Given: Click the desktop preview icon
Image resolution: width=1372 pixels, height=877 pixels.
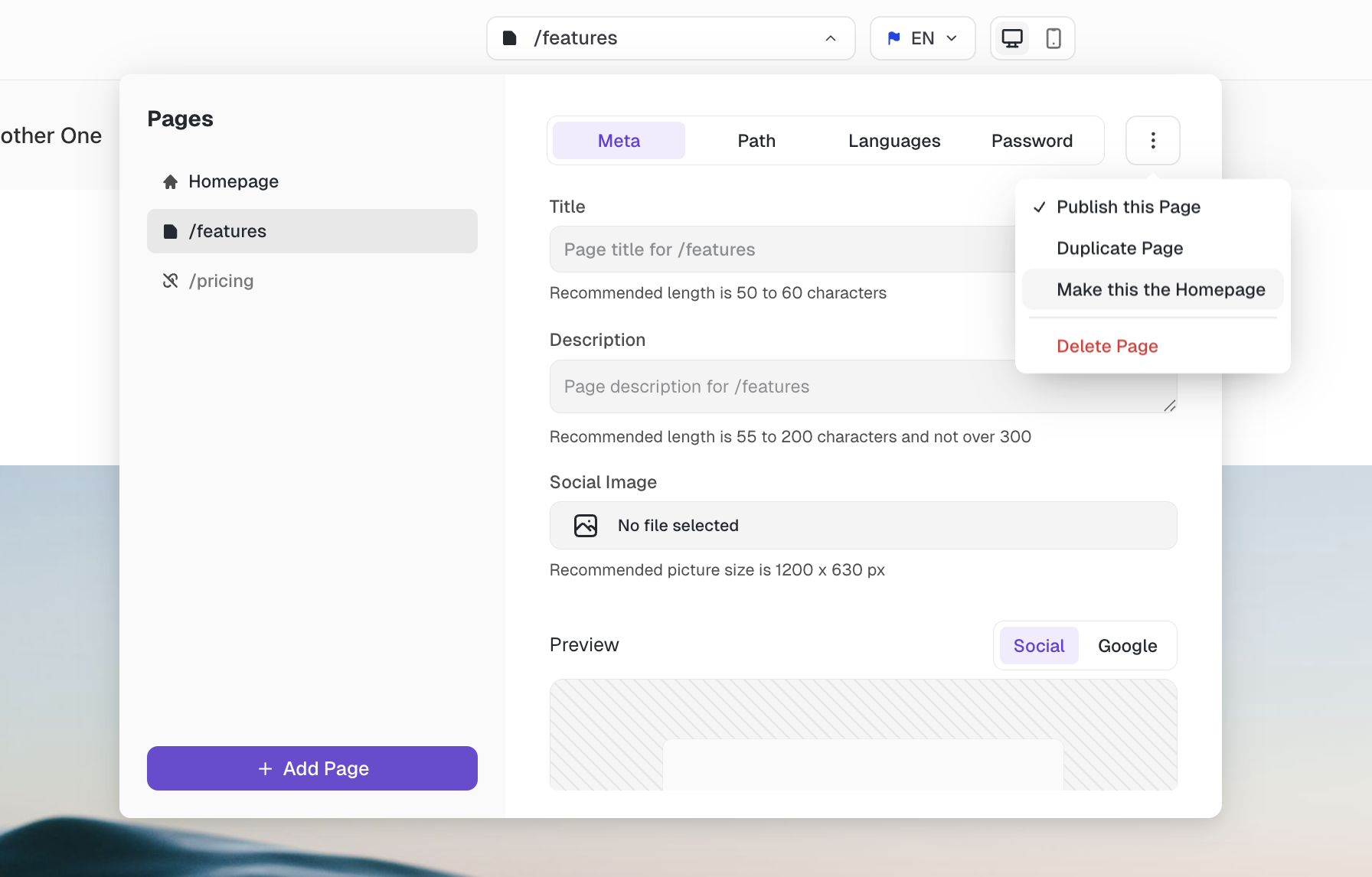Looking at the screenshot, I should point(1012,38).
